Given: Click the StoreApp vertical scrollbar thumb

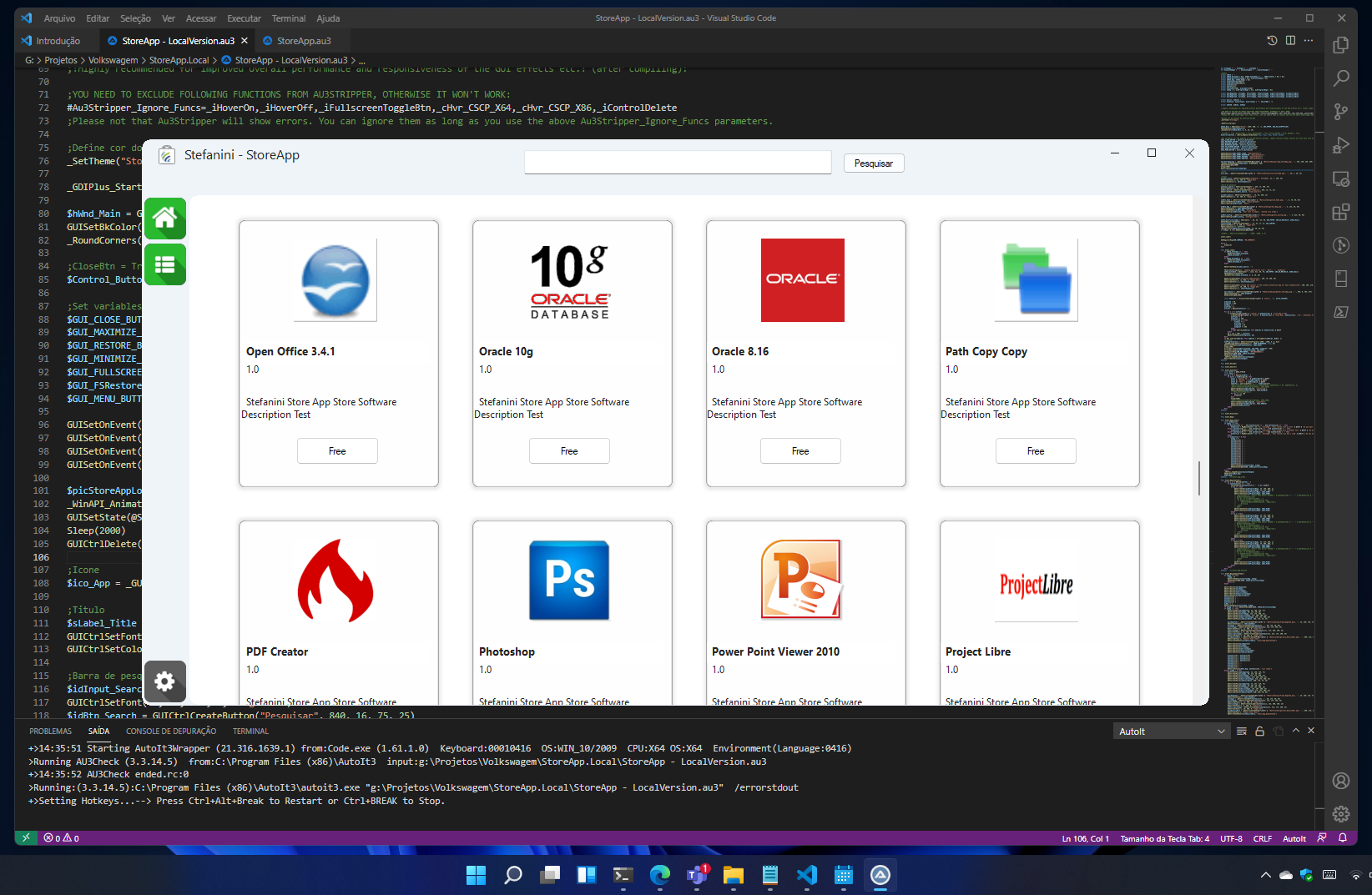Looking at the screenshot, I should (1199, 478).
